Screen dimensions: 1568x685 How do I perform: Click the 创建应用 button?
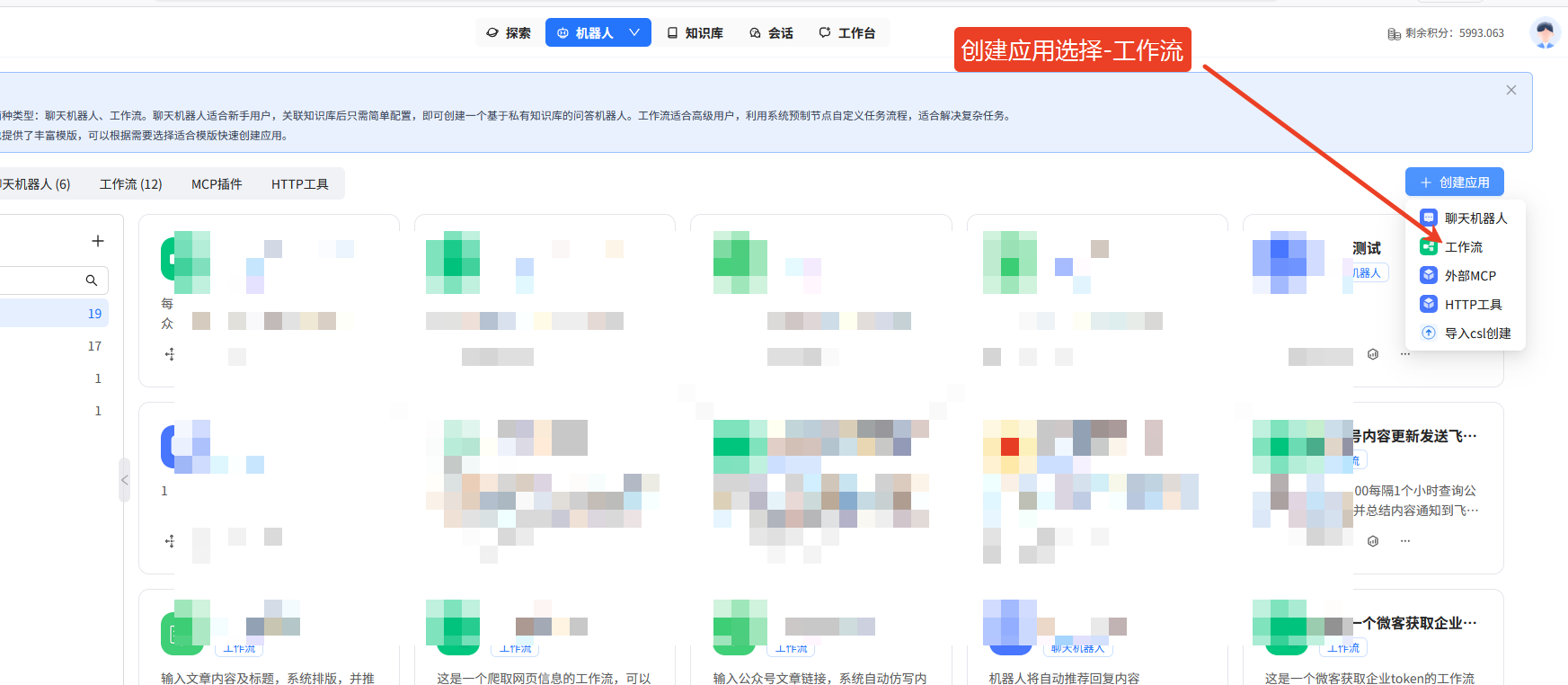click(1455, 182)
